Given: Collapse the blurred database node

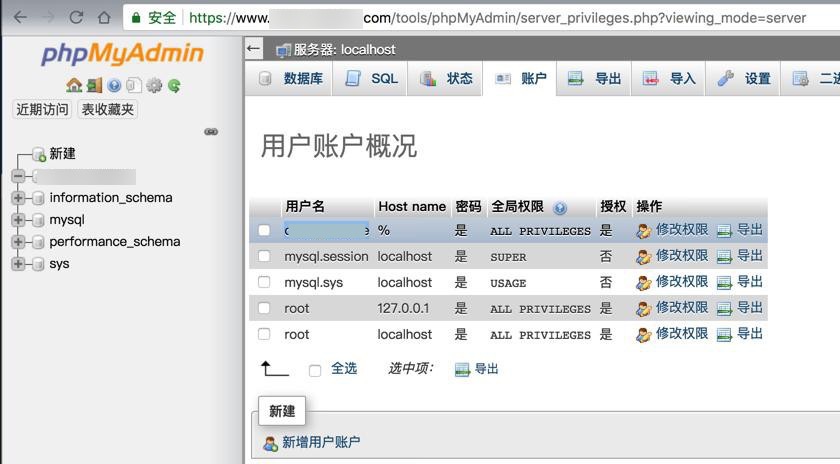Looking at the screenshot, I should (x=18, y=176).
